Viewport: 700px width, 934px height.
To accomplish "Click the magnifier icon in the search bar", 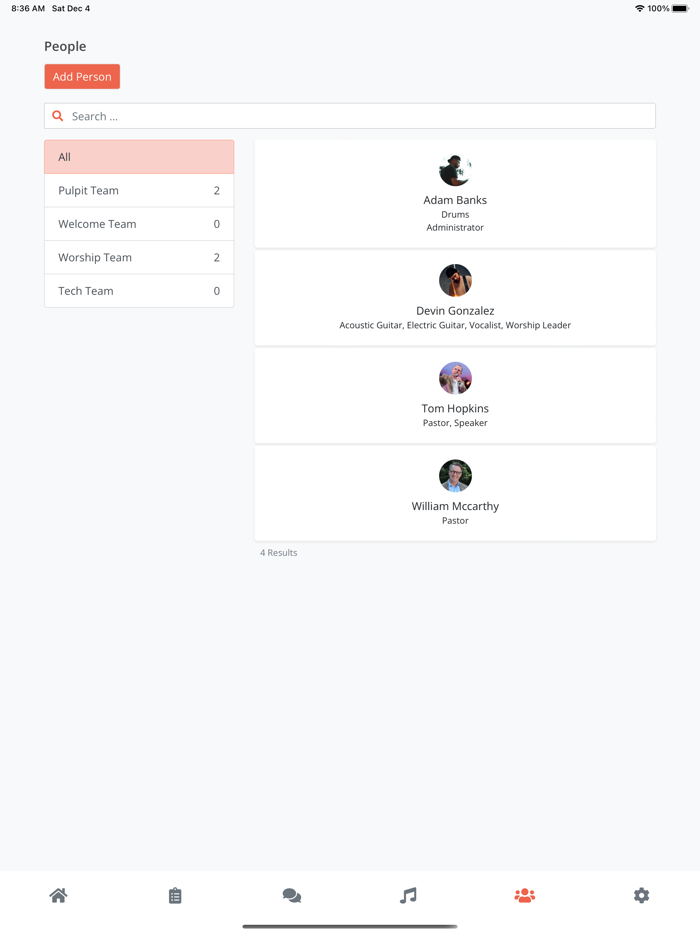I will (58, 116).
